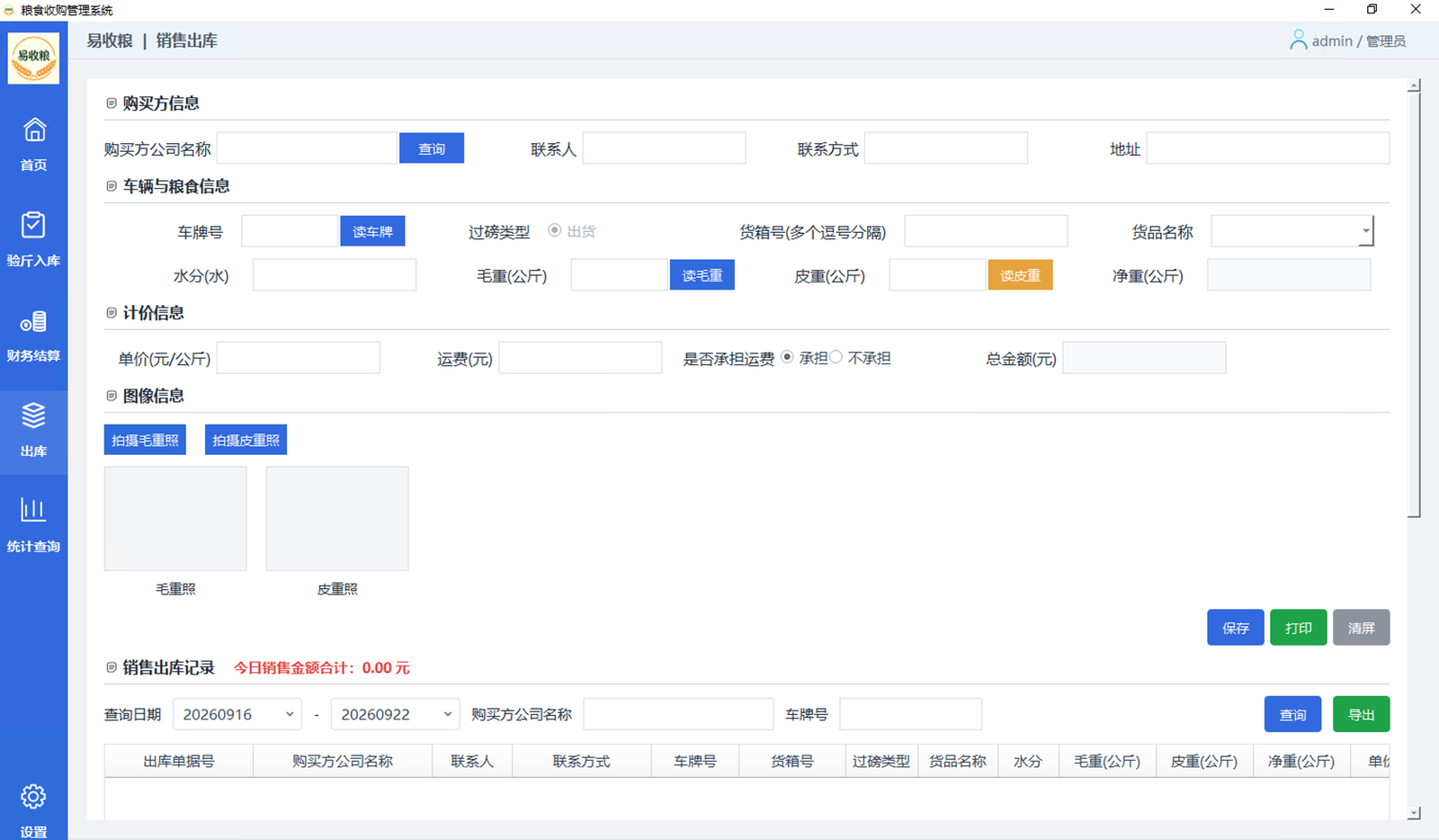The image size is (1439, 840).
Task: Open the 财务结算 coins icon
Action: 33,322
